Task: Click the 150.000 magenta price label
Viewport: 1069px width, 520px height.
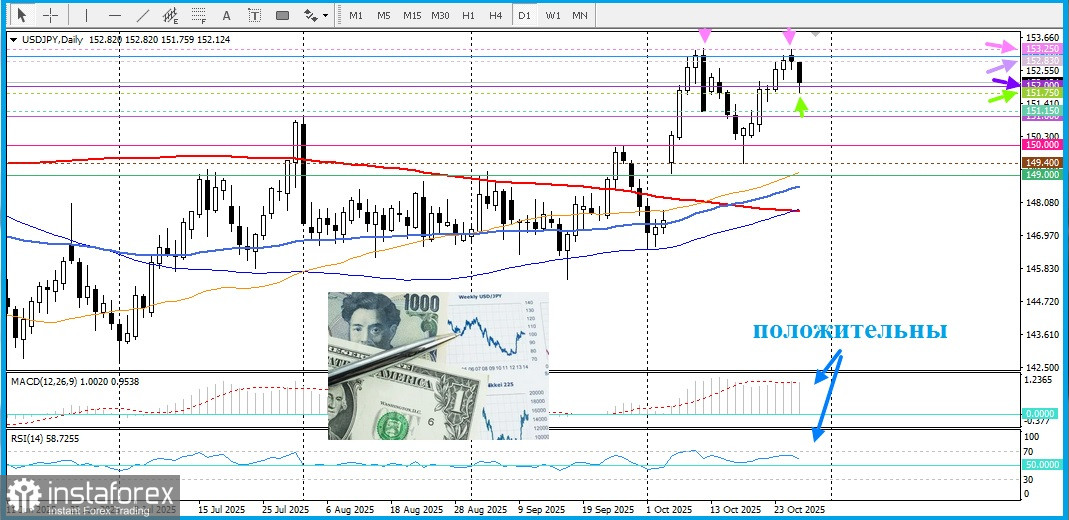Action: 1041,144
